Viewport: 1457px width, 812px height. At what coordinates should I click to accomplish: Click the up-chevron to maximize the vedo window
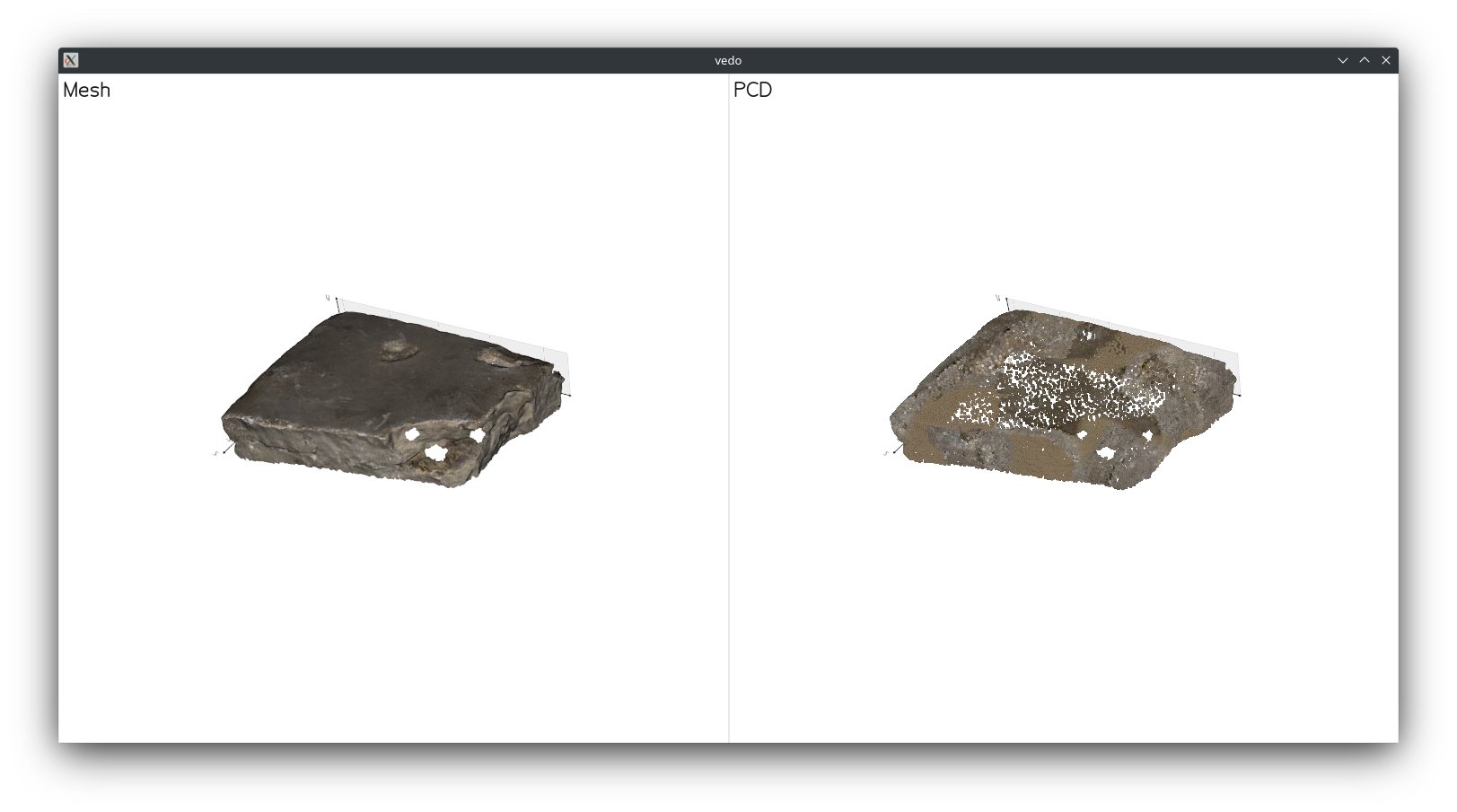[x=1364, y=60]
